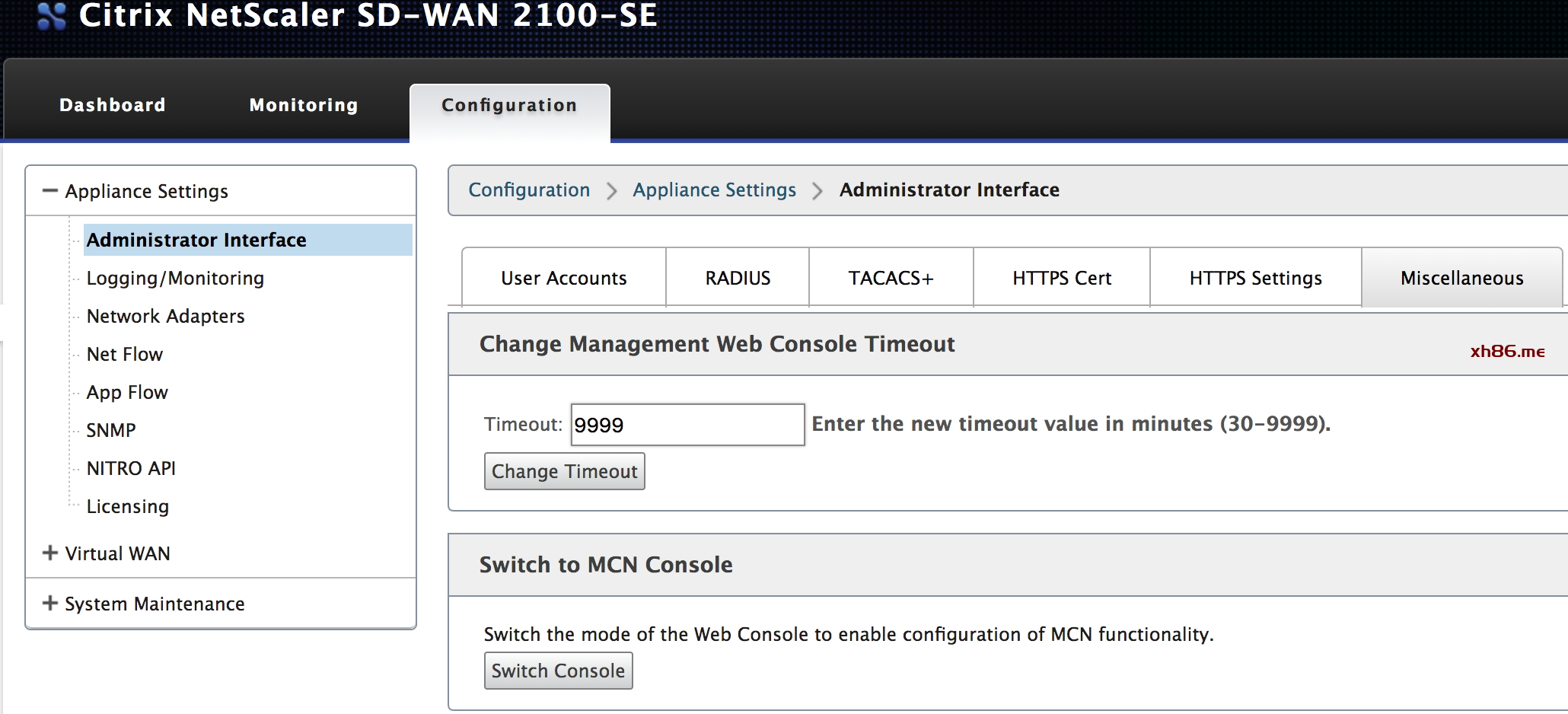Screen dimensions: 1568x714
Task: Open the HTTPS Cert tab
Action: pos(1062,277)
